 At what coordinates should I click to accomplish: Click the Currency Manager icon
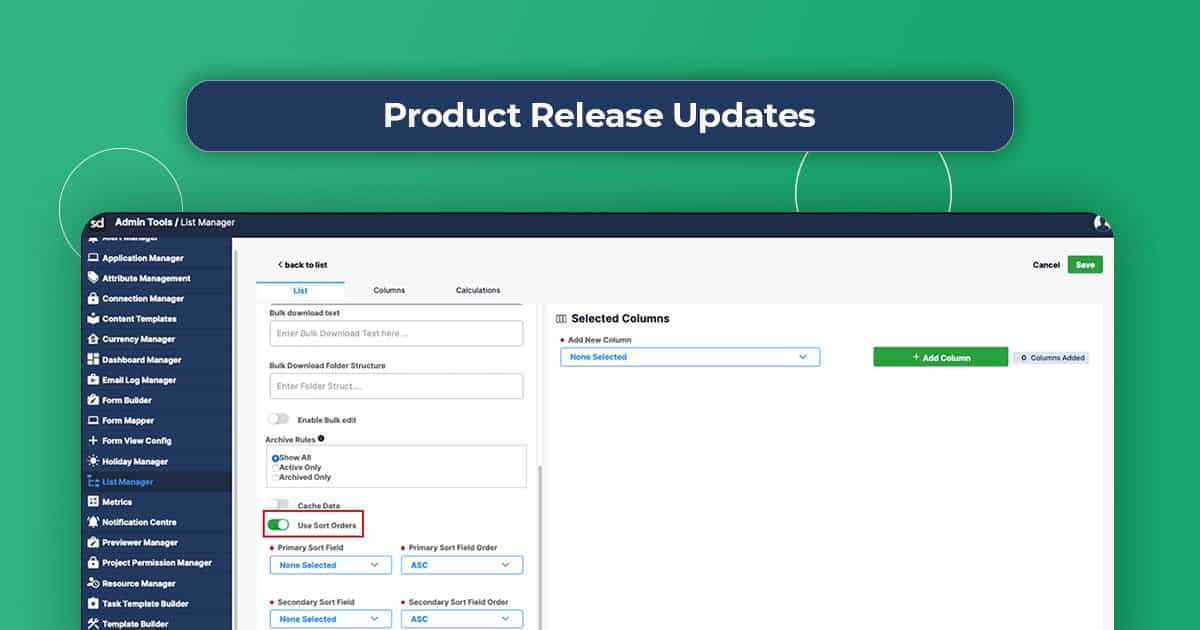(x=93, y=339)
